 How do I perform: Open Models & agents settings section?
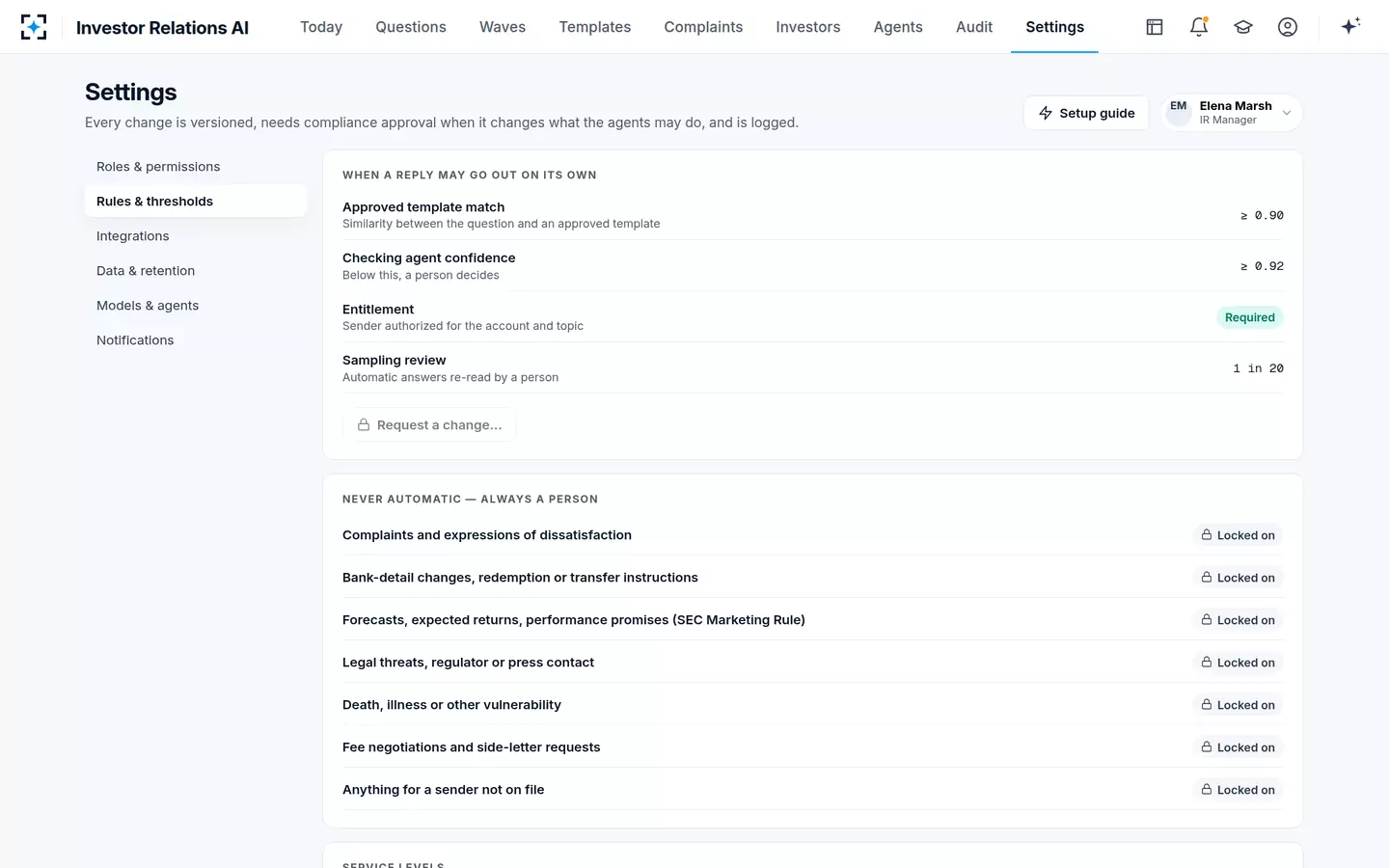[x=196, y=306]
